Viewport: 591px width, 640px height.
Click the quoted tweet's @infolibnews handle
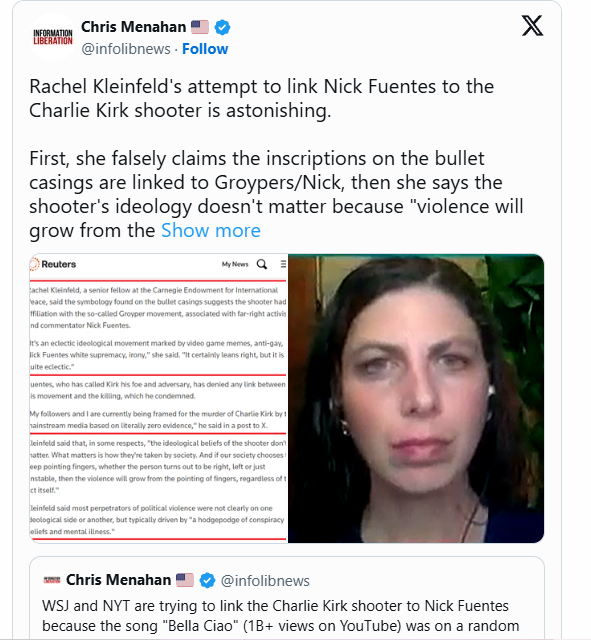coord(265,580)
